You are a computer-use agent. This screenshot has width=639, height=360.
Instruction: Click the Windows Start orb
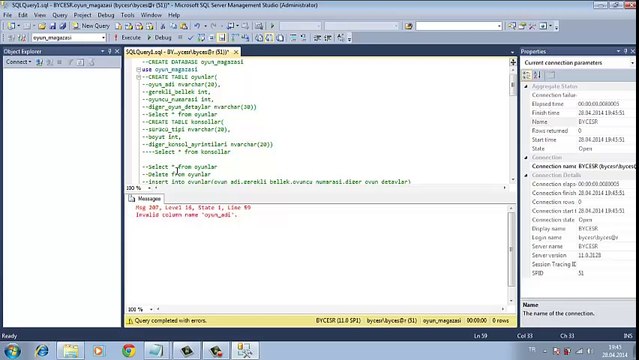(x=12, y=351)
